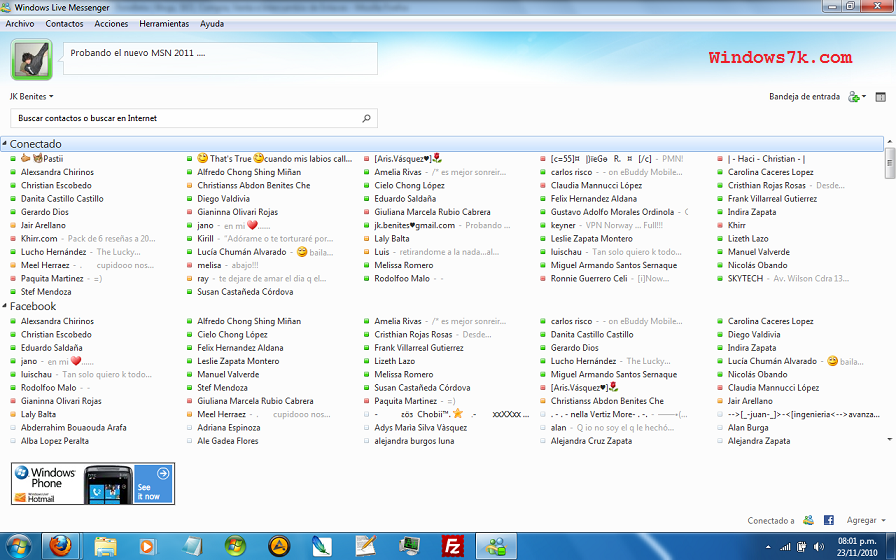Click the add contact icon near Bandeja de entrada
Image resolution: width=896 pixels, height=560 pixels.
tap(854, 97)
